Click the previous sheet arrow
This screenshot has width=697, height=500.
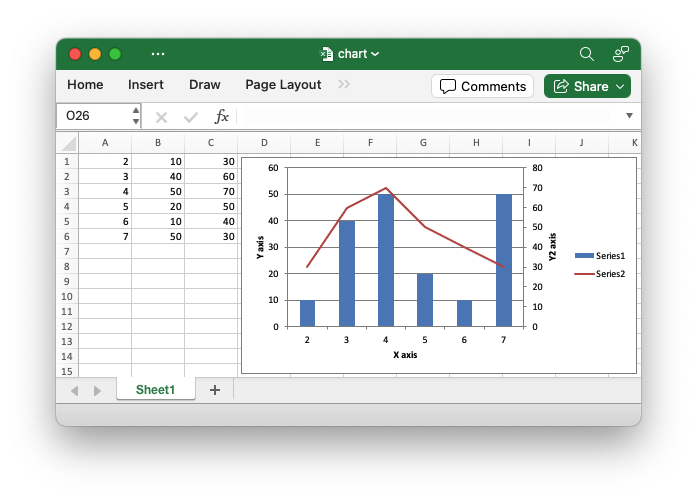point(75,390)
